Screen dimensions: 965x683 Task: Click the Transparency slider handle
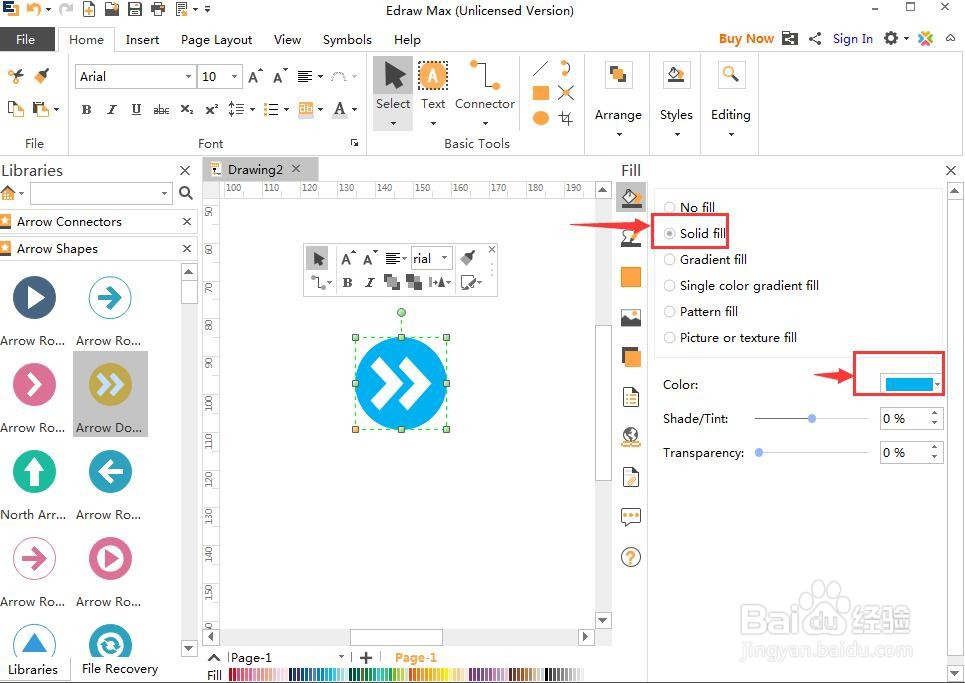(759, 452)
